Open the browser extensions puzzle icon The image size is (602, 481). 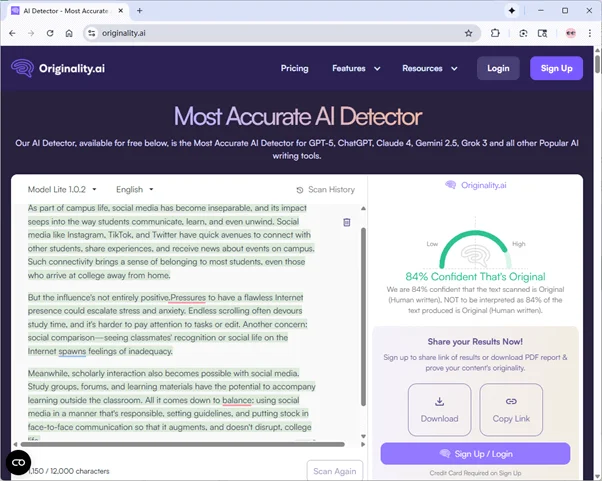pyautogui.click(x=496, y=33)
